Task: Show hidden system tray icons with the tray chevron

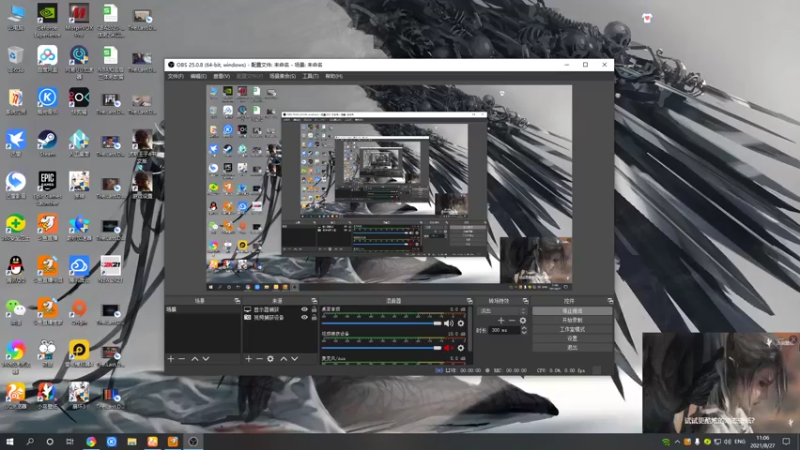Action: (x=677, y=442)
